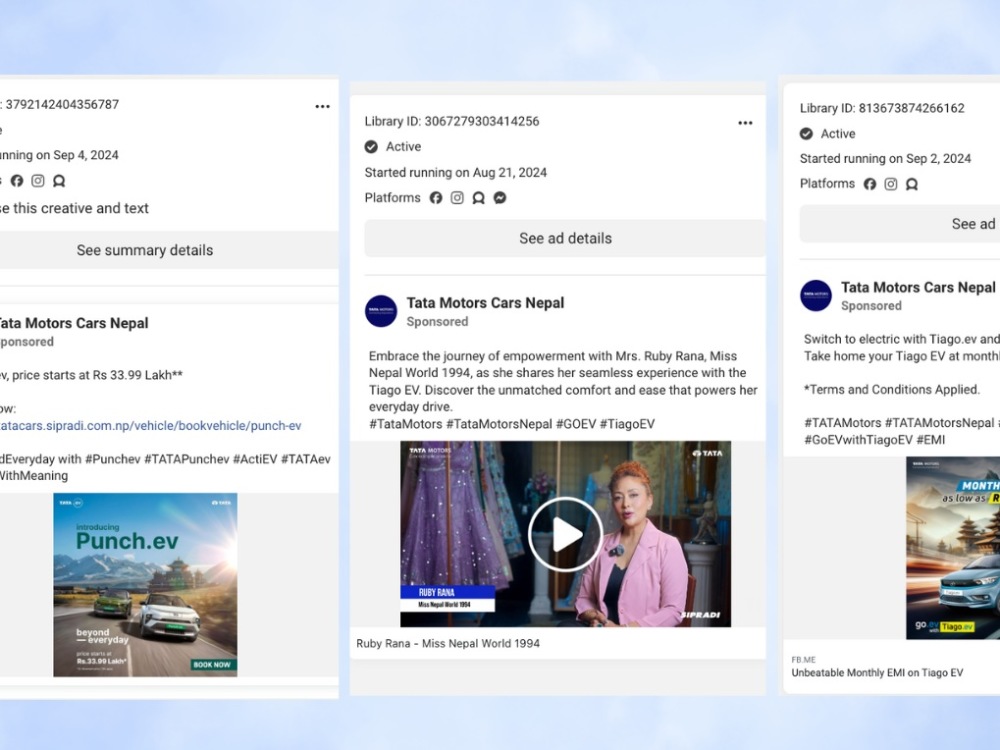Click the BOOK NOW button in the Punch.ev image
Screen dimensions: 1000x750
click(x=212, y=665)
